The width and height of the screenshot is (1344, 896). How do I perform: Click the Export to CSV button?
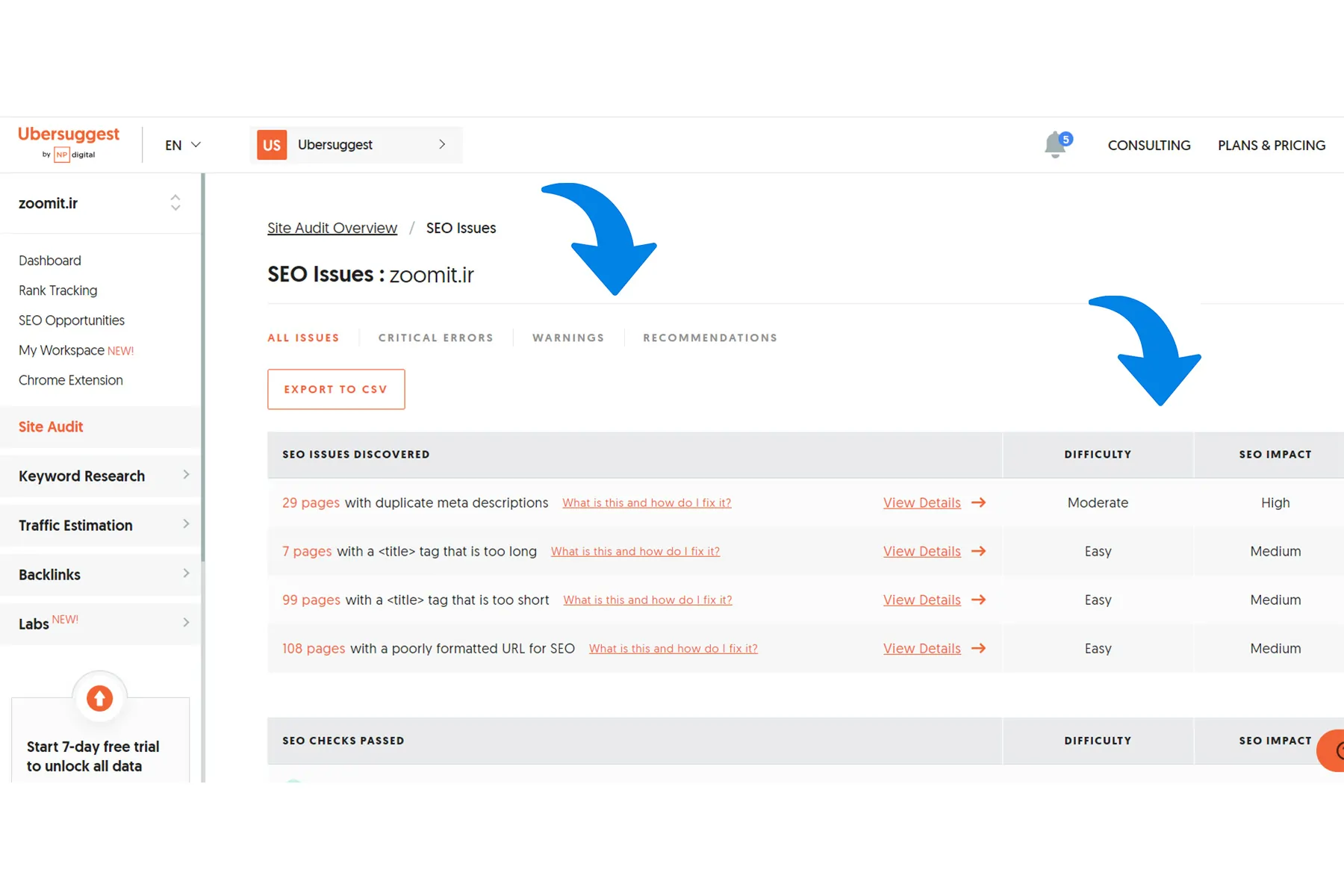coord(336,389)
